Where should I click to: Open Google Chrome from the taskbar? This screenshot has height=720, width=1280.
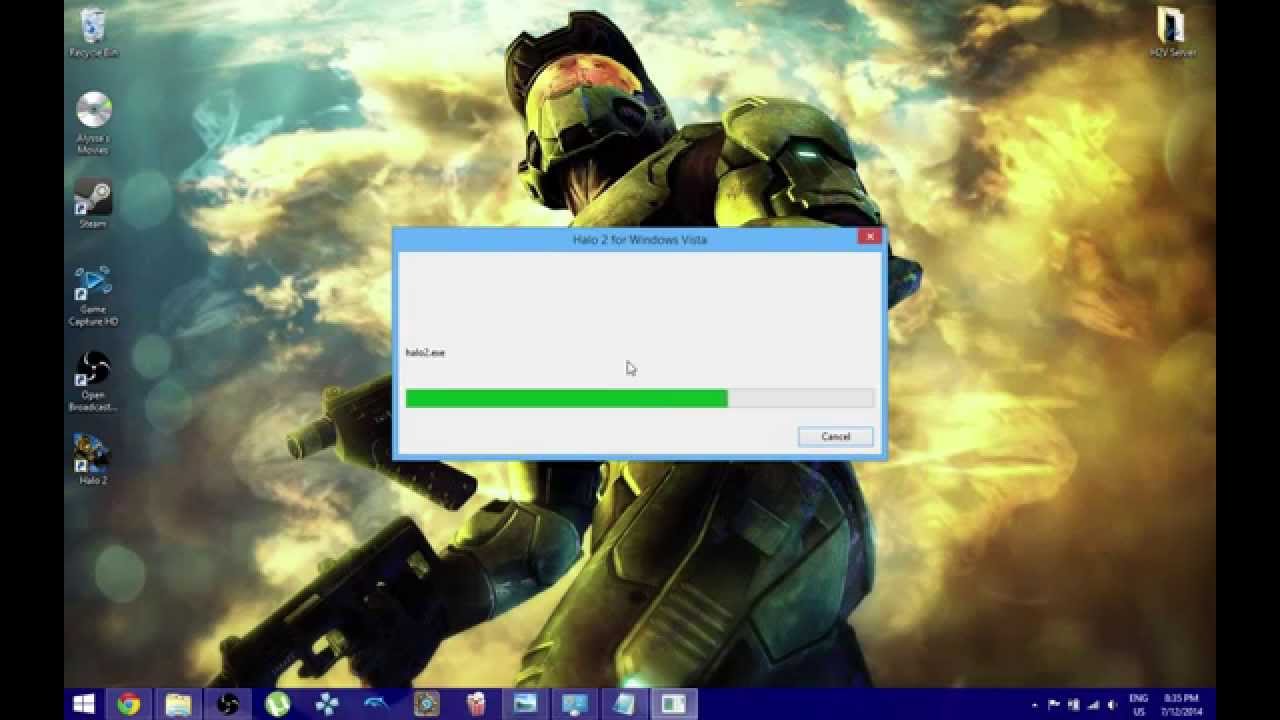pyautogui.click(x=128, y=704)
